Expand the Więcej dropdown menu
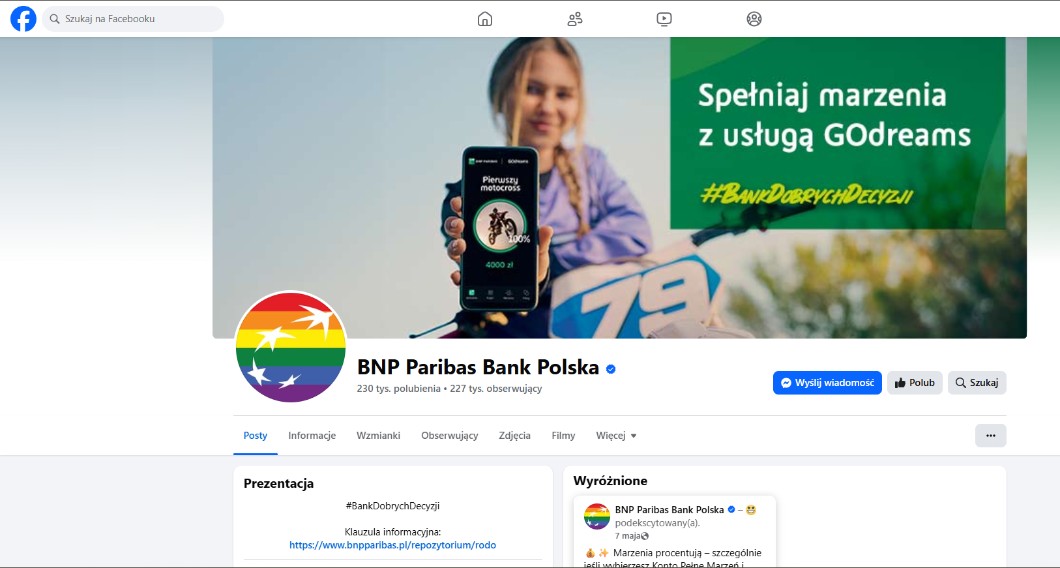 point(616,435)
